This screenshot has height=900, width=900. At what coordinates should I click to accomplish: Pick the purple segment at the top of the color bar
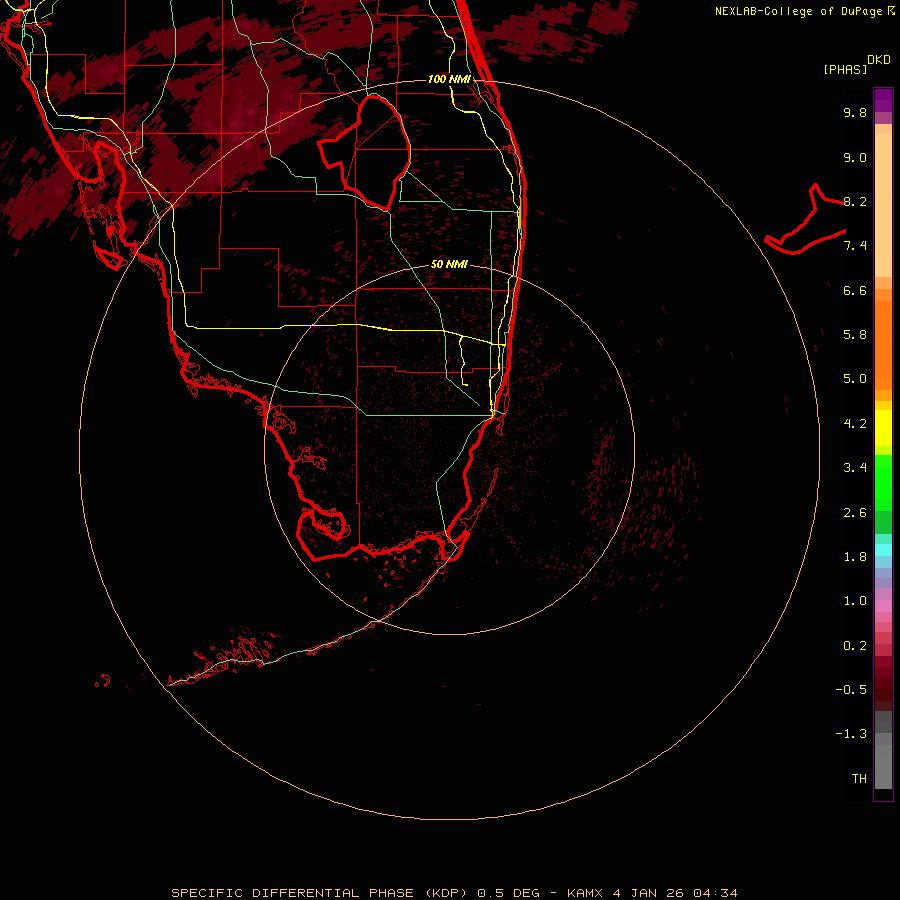[883, 100]
